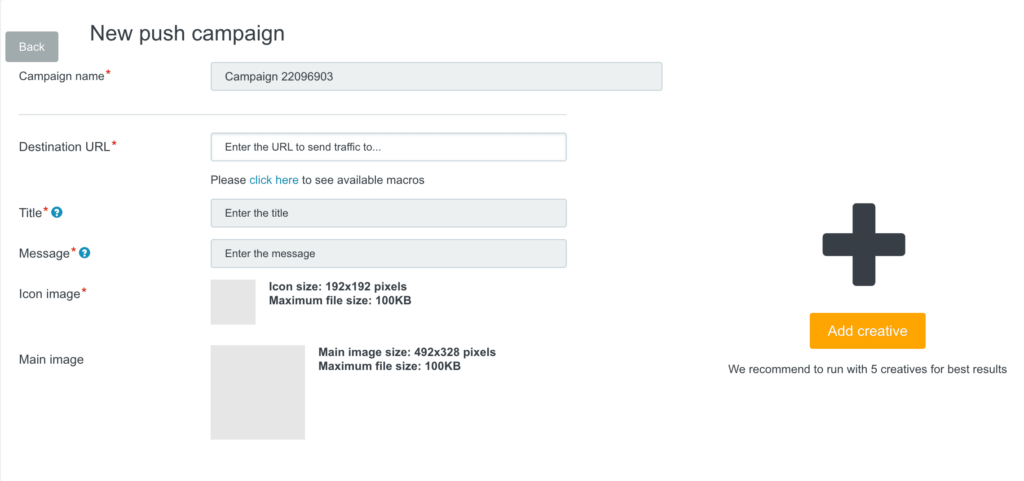Click the help icon next to Title

click(x=57, y=212)
